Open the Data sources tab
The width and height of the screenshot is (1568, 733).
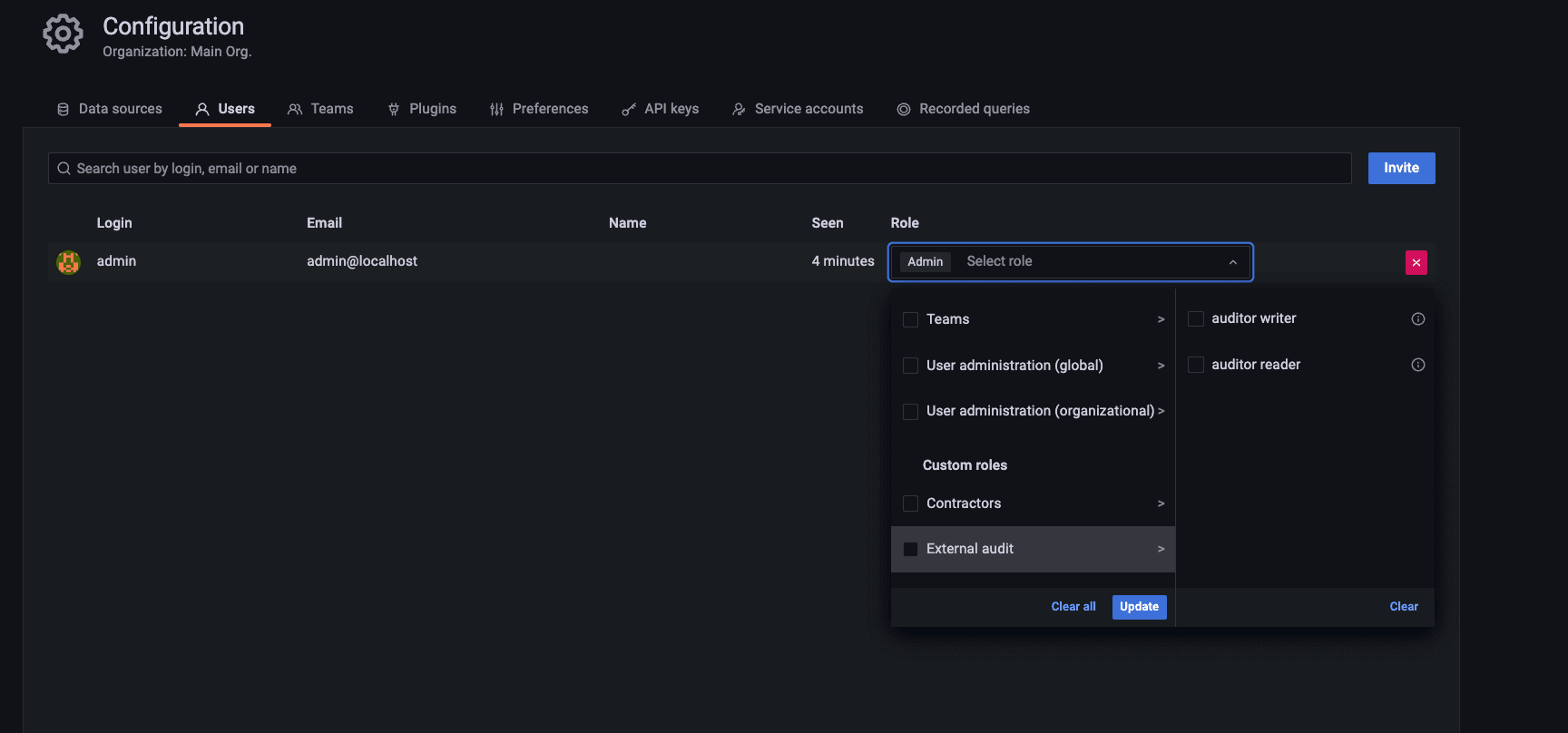pyautogui.click(x=110, y=109)
